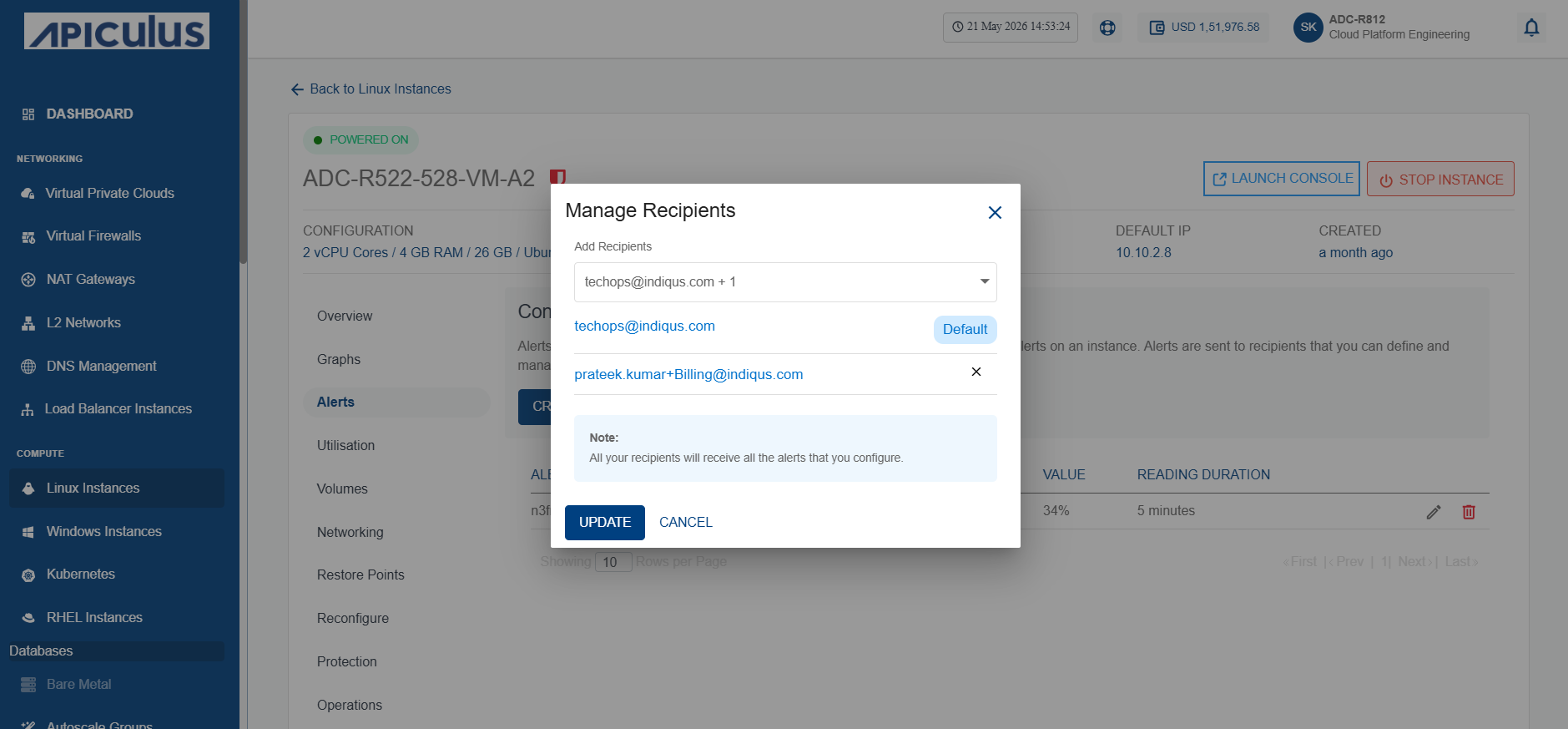Click the Virtual Firewalls icon
Image resolution: width=1568 pixels, height=729 pixels.
tap(28, 237)
